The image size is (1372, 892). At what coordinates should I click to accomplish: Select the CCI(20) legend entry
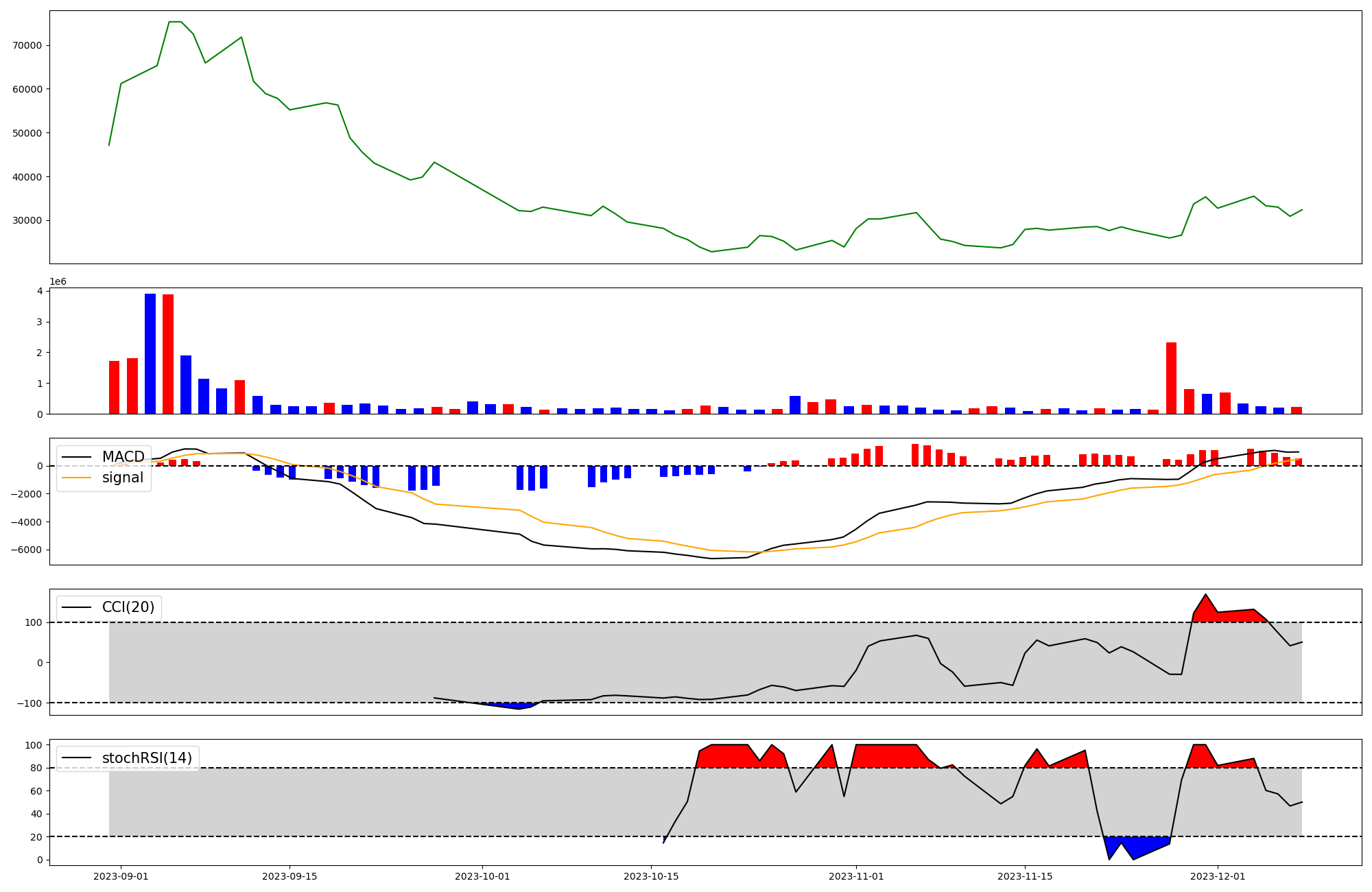click(128, 607)
